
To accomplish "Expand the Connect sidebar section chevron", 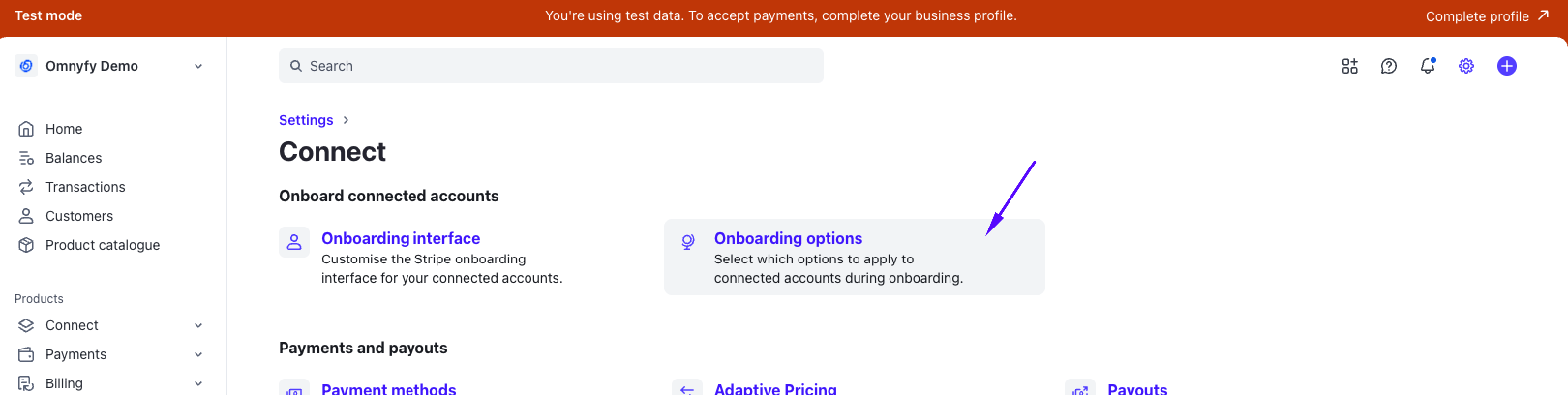I will coord(198,325).
